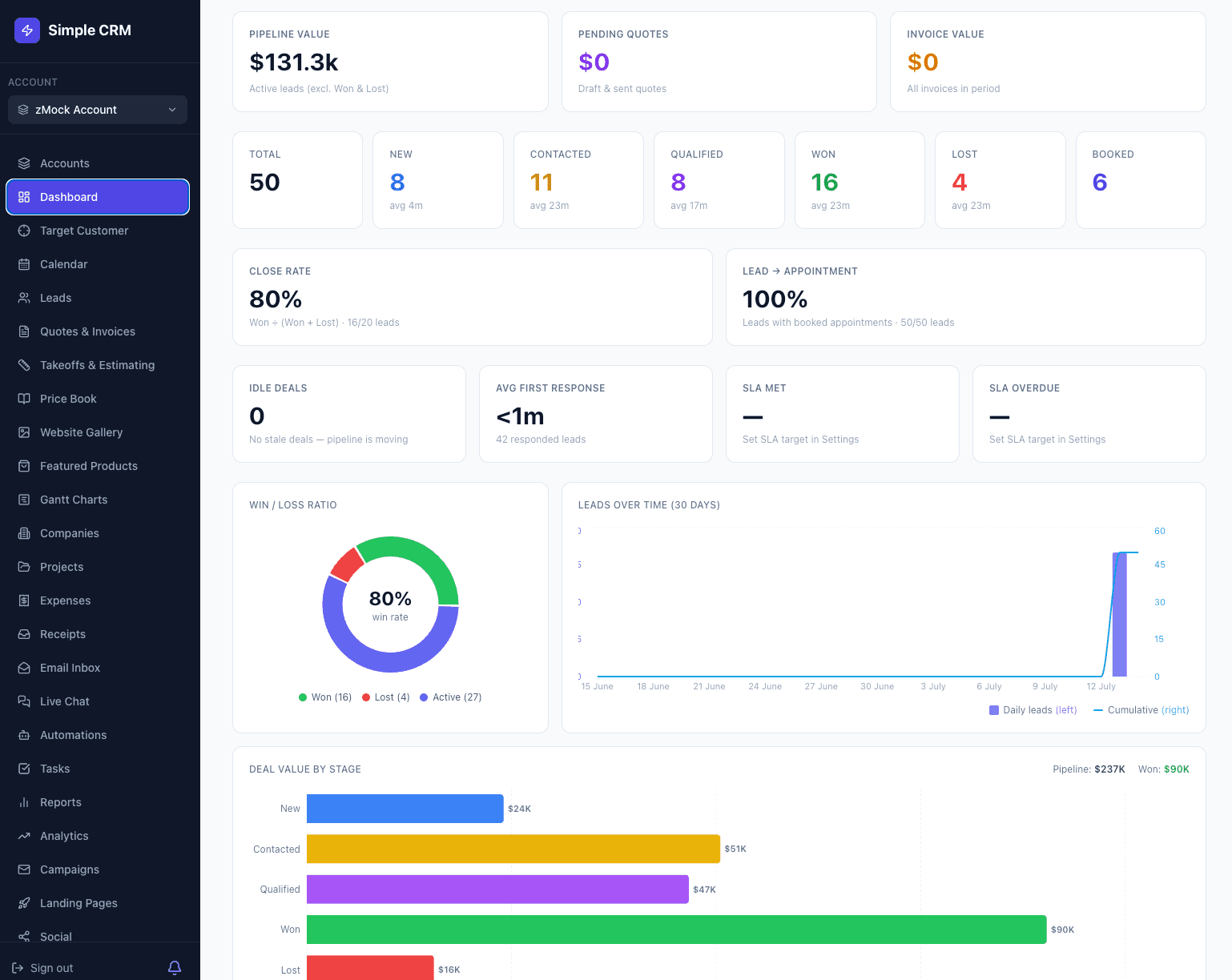Open notifications bell icon

click(175, 968)
